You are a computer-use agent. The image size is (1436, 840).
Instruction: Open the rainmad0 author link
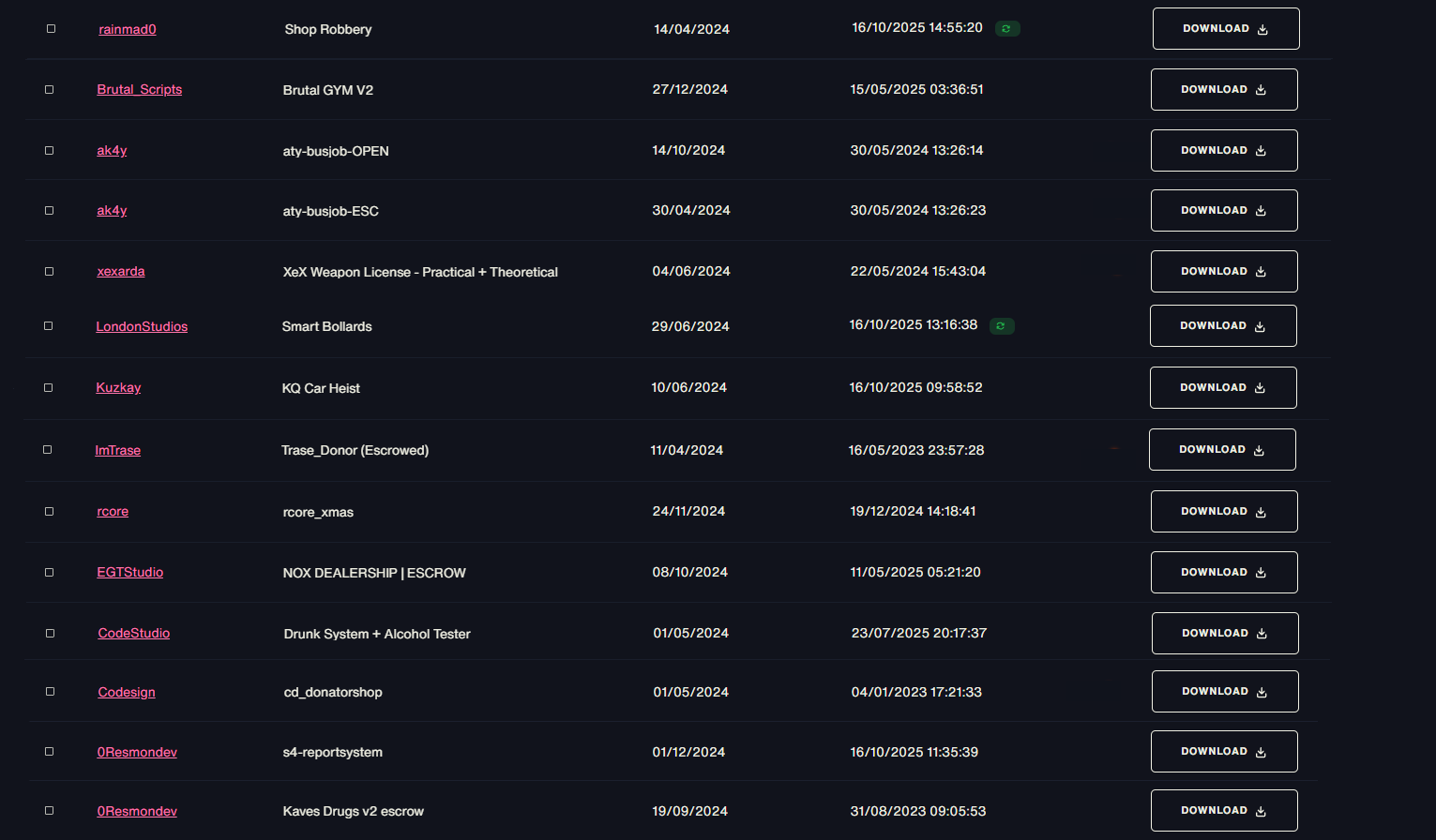pyautogui.click(x=128, y=29)
